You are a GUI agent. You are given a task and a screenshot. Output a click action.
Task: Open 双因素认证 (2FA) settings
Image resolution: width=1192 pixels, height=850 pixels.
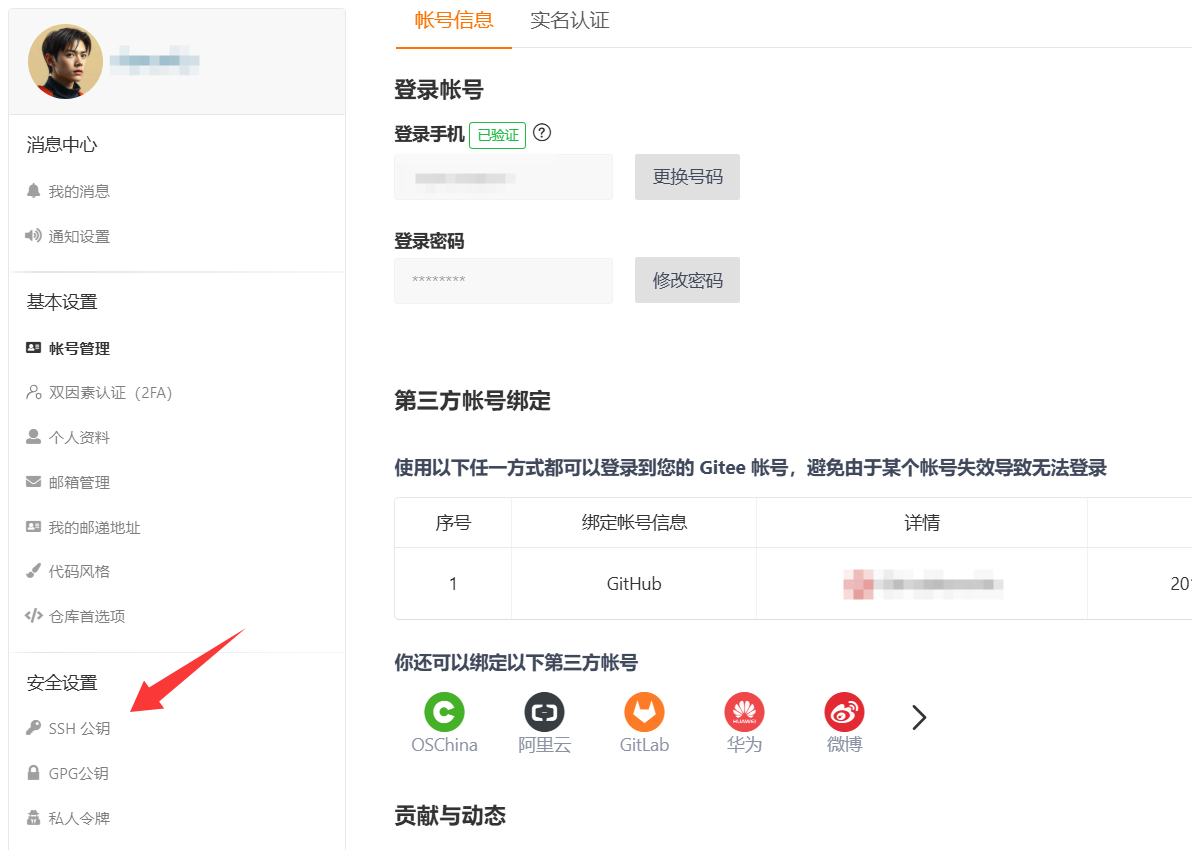tap(110, 393)
